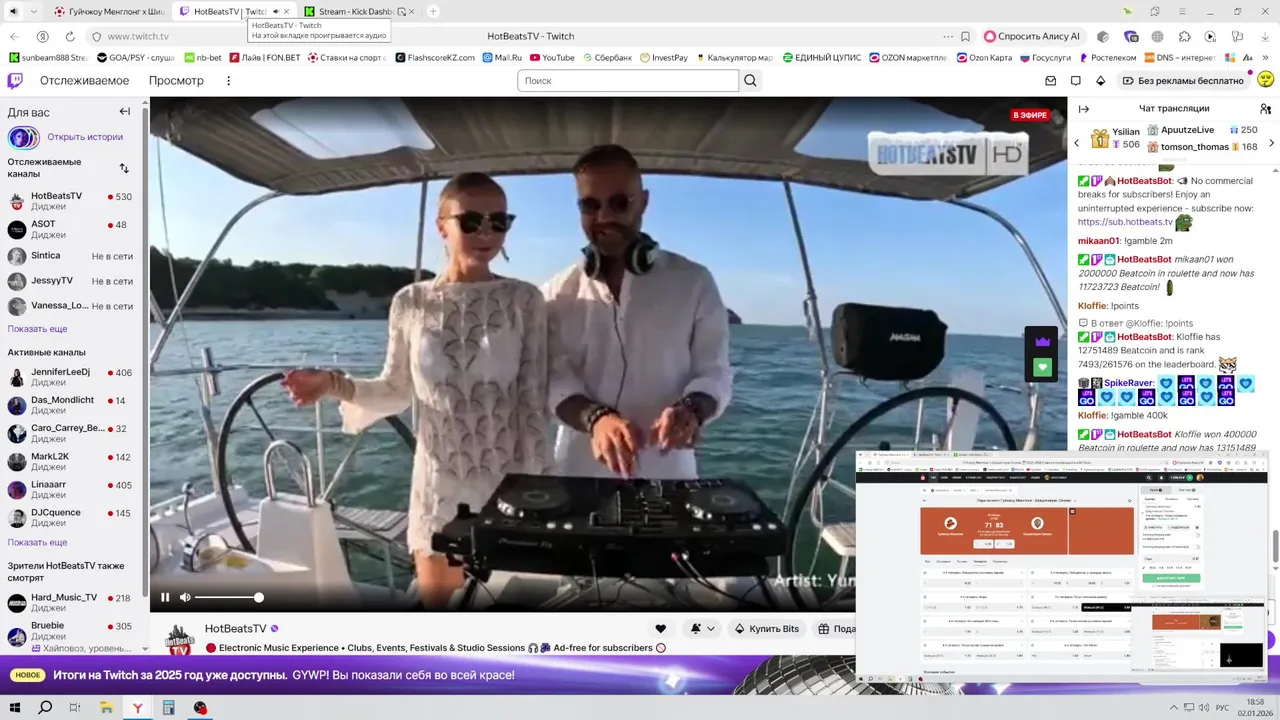The image size is (1280, 720).
Task: Click Спросить Алису AI button
Action: tap(1033, 36)
